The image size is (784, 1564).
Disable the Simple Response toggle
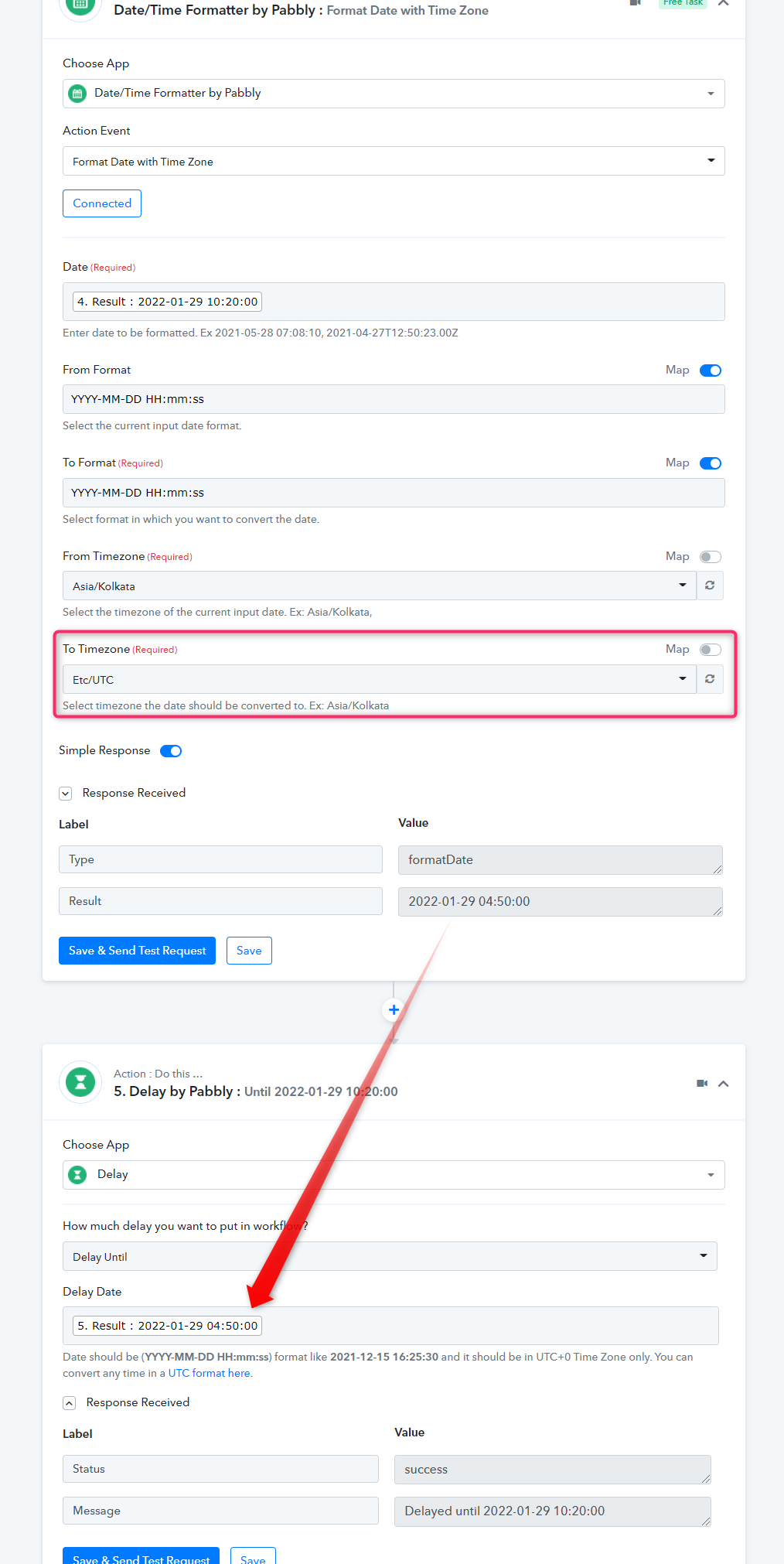[171, 751]
